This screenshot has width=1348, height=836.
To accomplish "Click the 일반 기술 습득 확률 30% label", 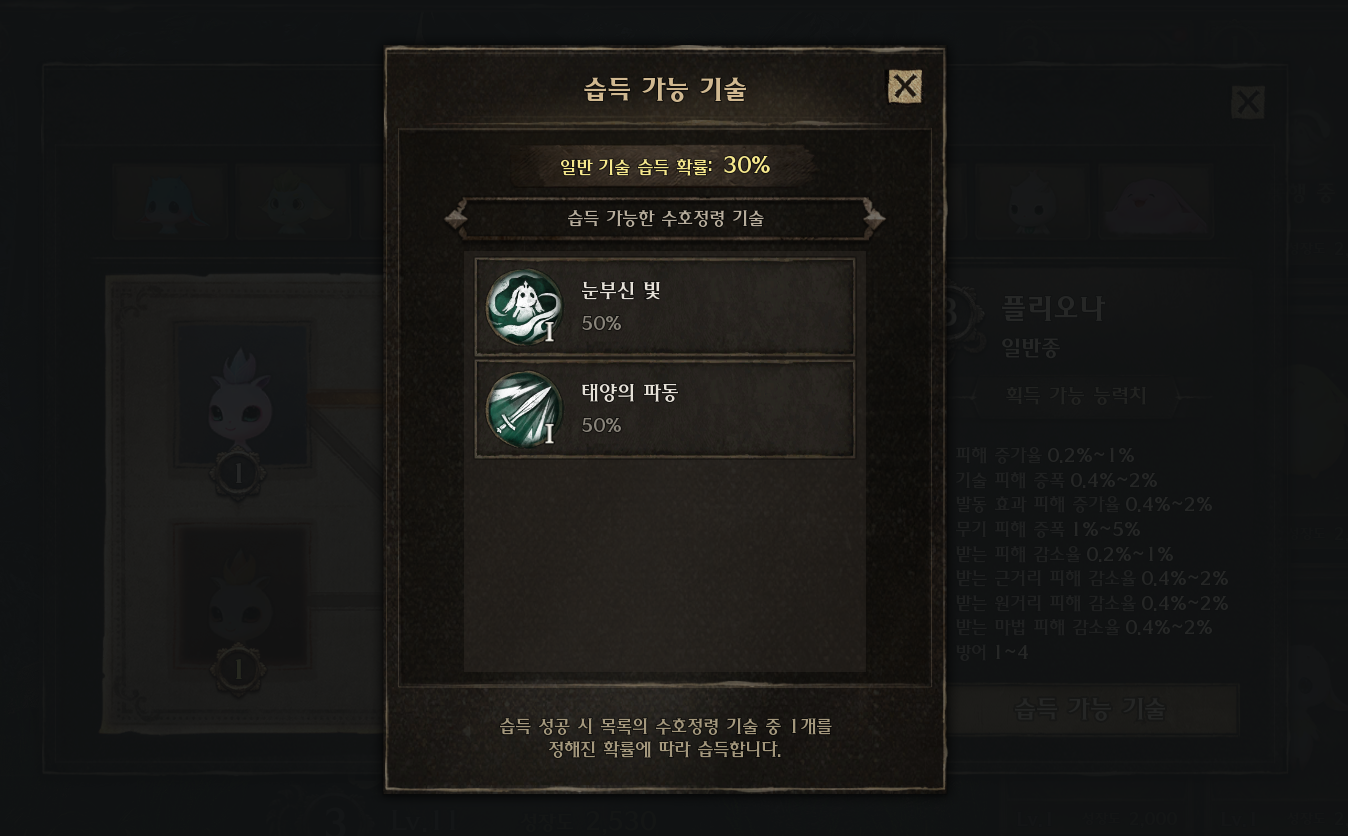I will point(665,166).
